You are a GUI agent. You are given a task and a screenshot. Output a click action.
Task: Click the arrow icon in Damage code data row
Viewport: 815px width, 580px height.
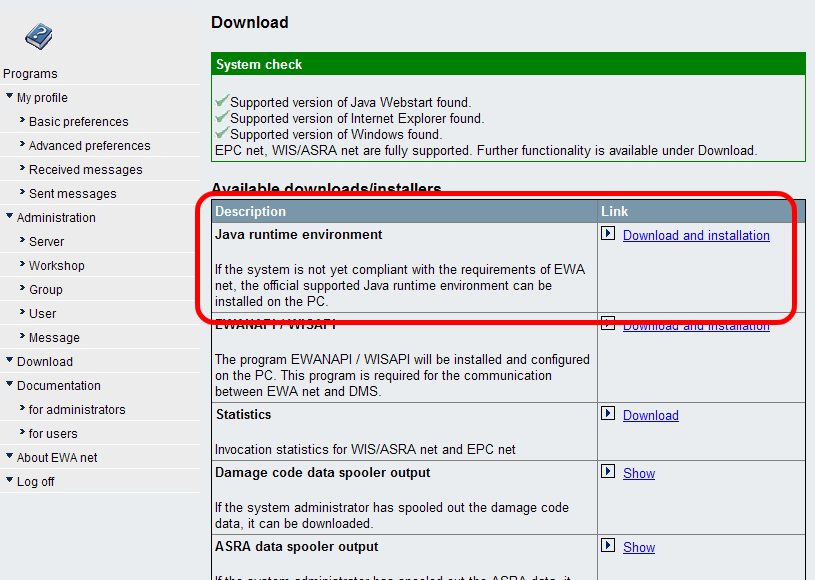pyautogui.click(x=608, y=471)
